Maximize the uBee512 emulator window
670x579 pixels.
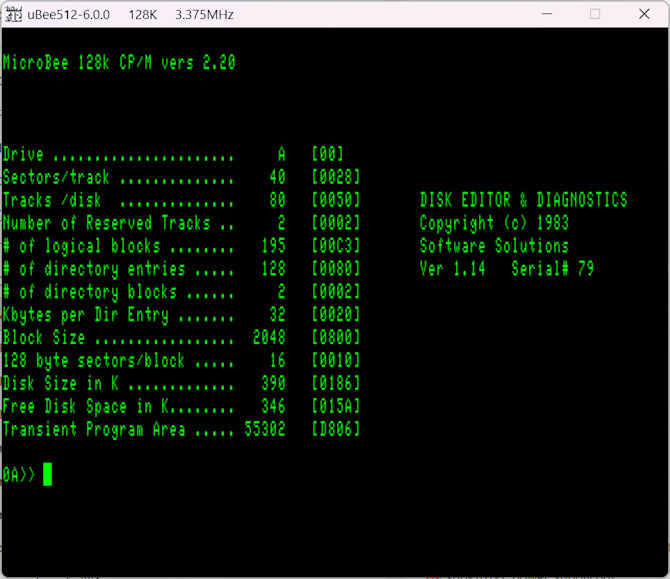click(595, 14)
